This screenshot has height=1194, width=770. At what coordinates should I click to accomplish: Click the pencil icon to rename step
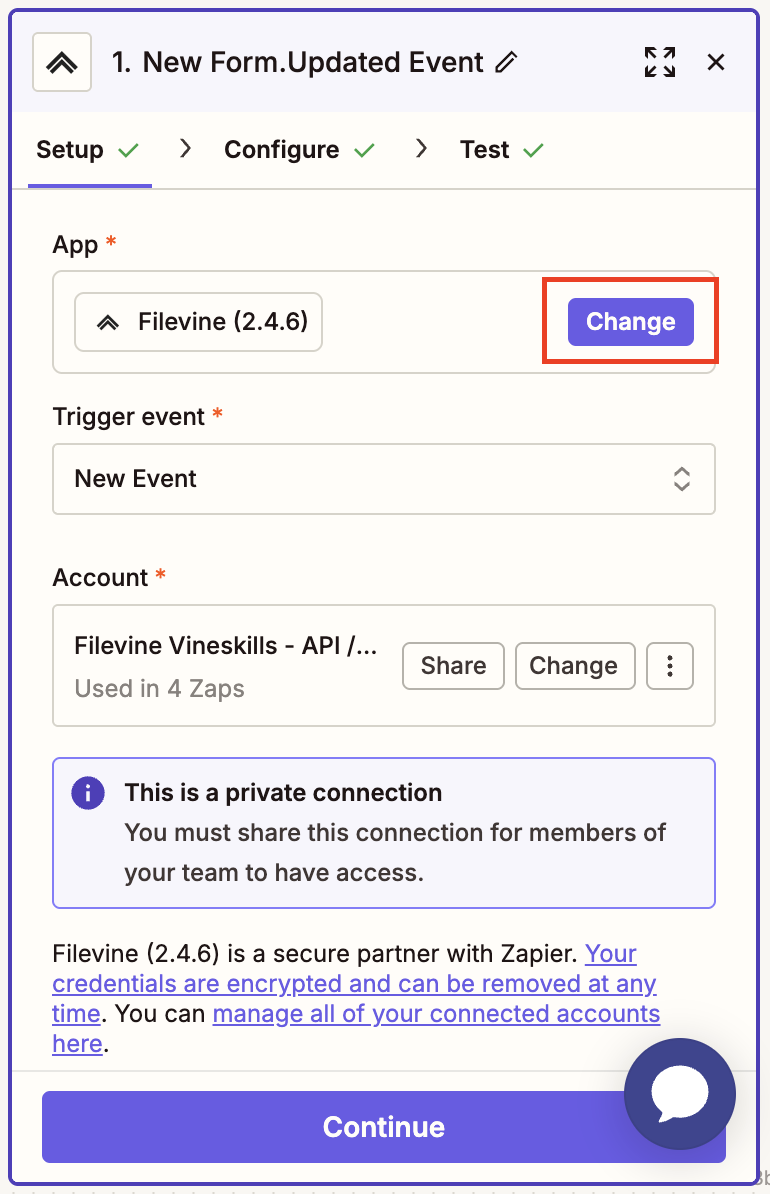tap(507, 62)
